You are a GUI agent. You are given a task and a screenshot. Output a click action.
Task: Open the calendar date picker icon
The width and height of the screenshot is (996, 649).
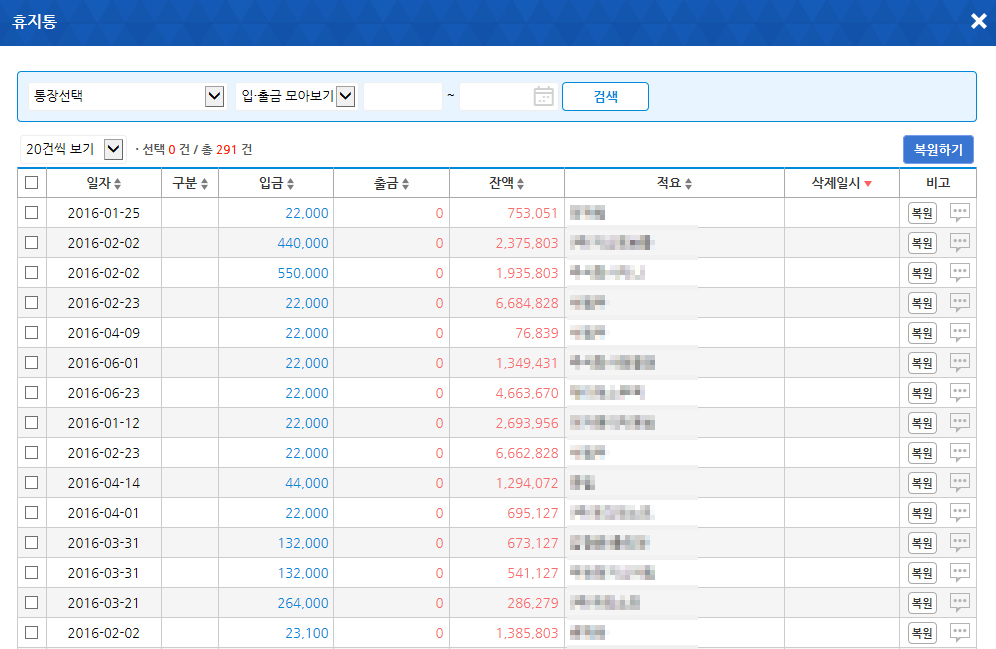543,97
